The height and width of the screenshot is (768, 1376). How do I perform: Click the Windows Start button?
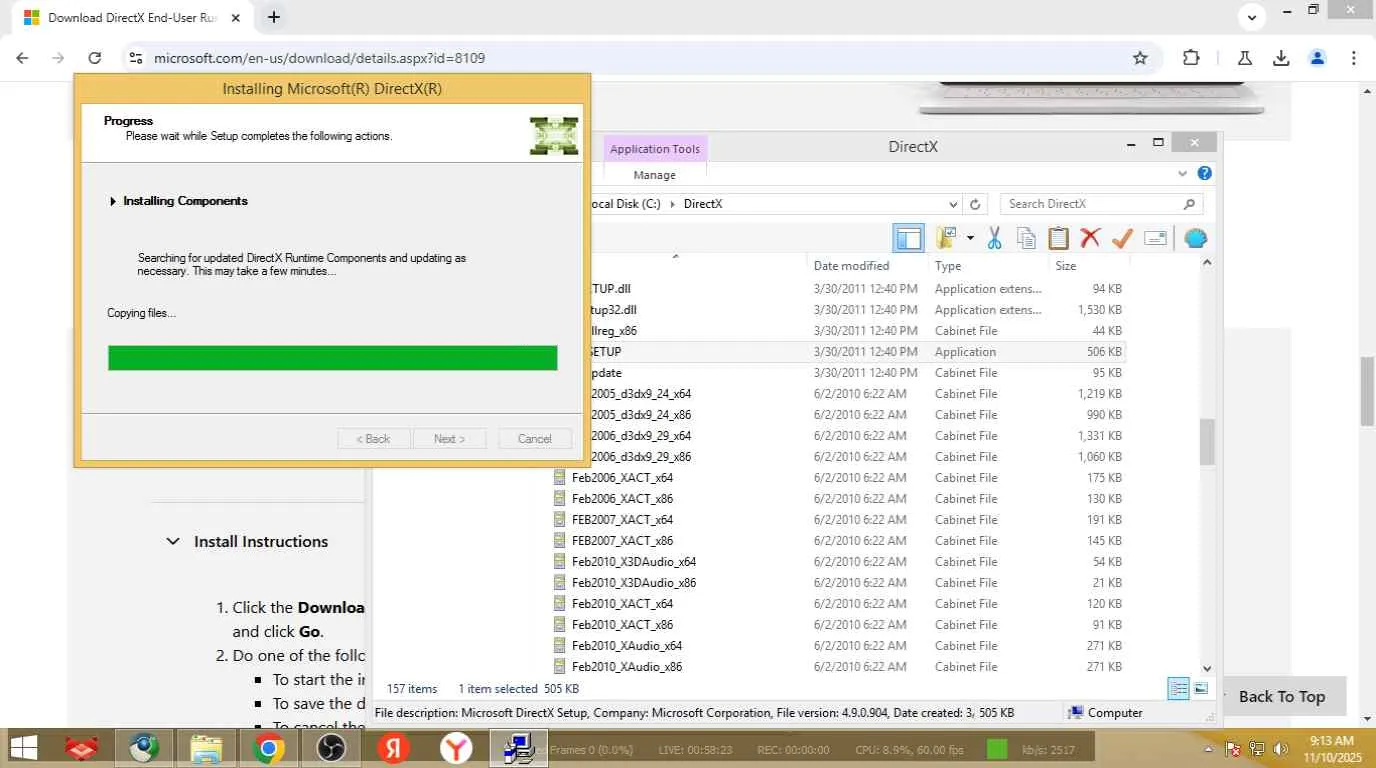(23, 748)
